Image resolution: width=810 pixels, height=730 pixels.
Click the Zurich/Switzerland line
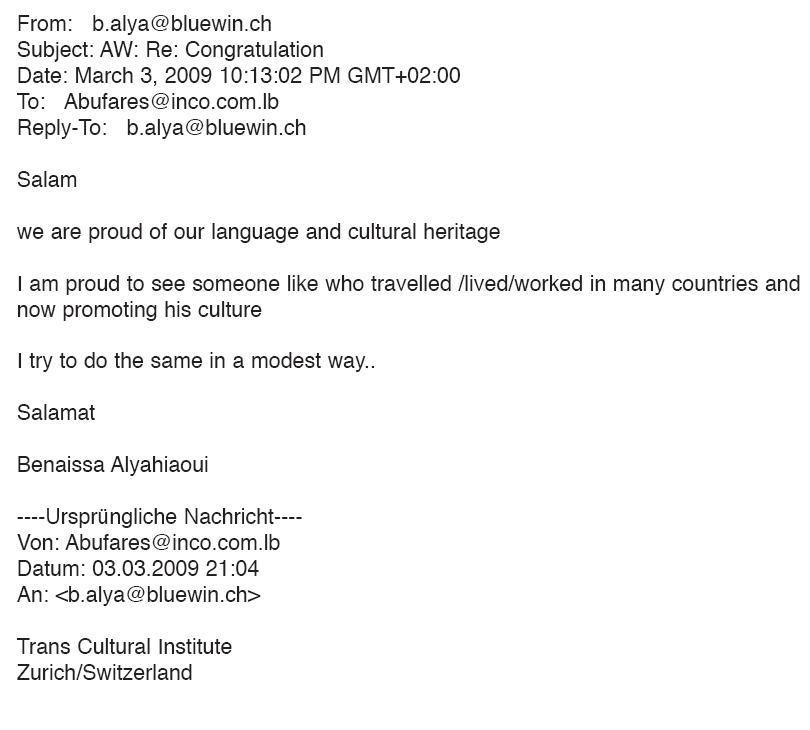tap(105, 673)
